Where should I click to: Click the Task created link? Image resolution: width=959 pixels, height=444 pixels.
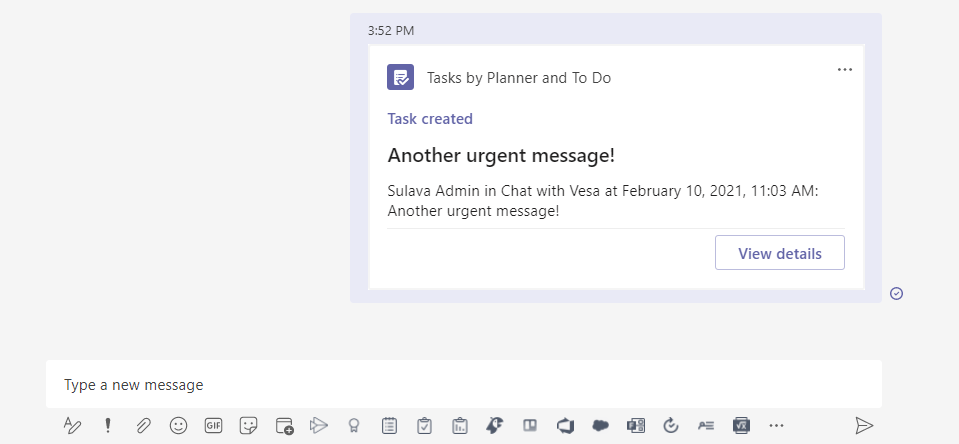pyautogui.click(x=430, y=119)
